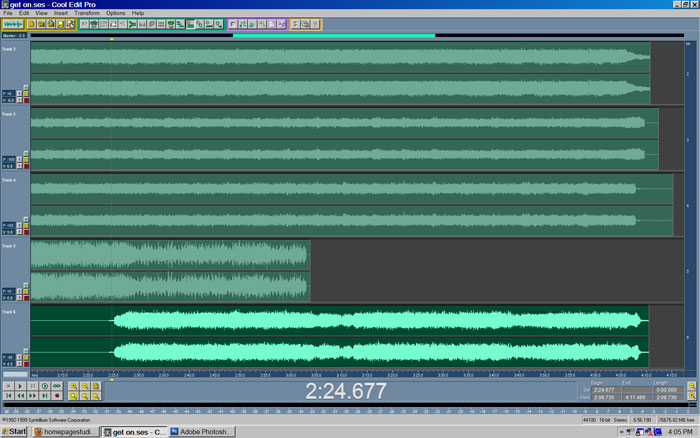Click the Windows Start button
This screenshot has width=700, height=438.
pyautogui.click(x=14, y=431)
